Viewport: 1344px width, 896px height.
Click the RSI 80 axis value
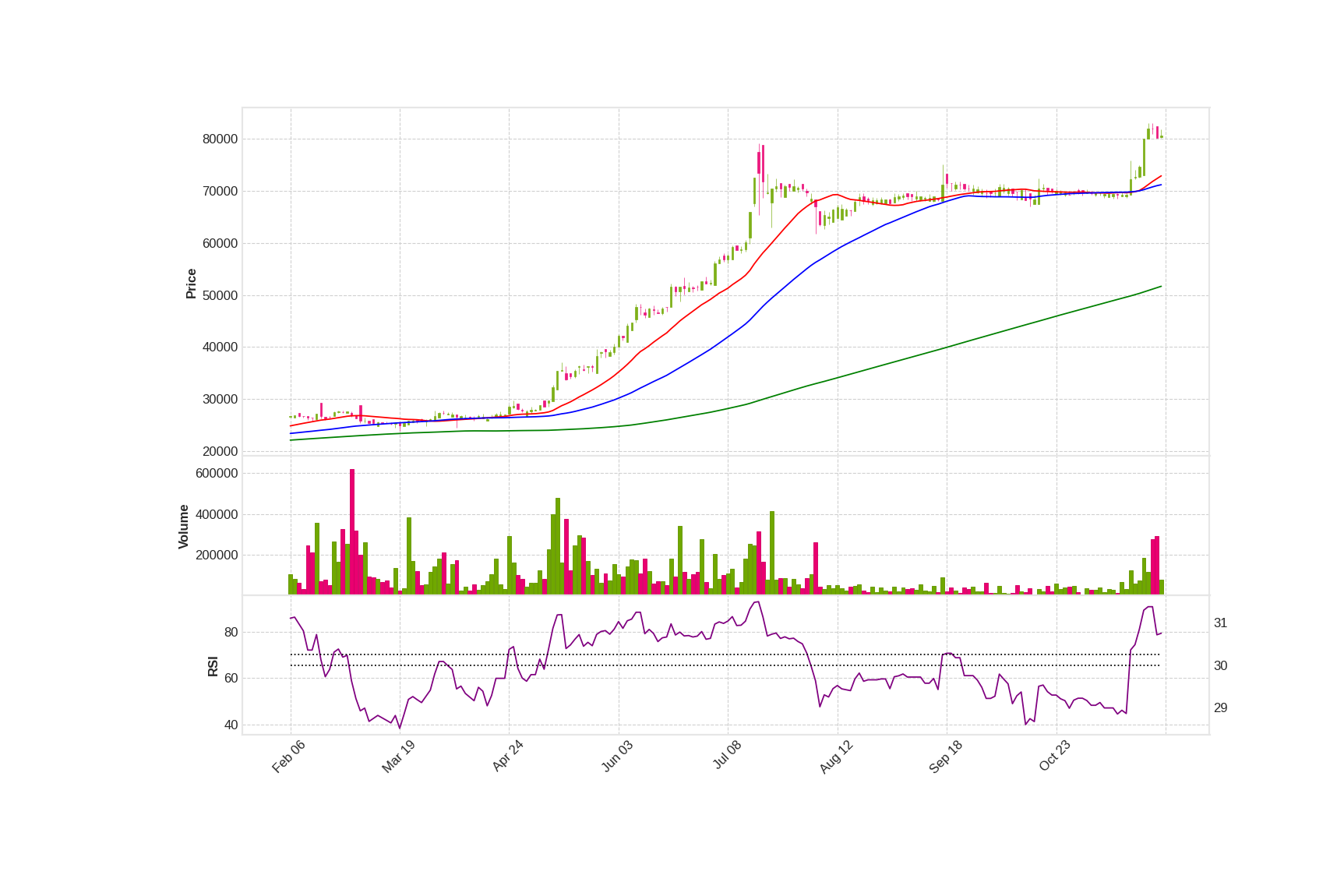(x=231, y=633)
